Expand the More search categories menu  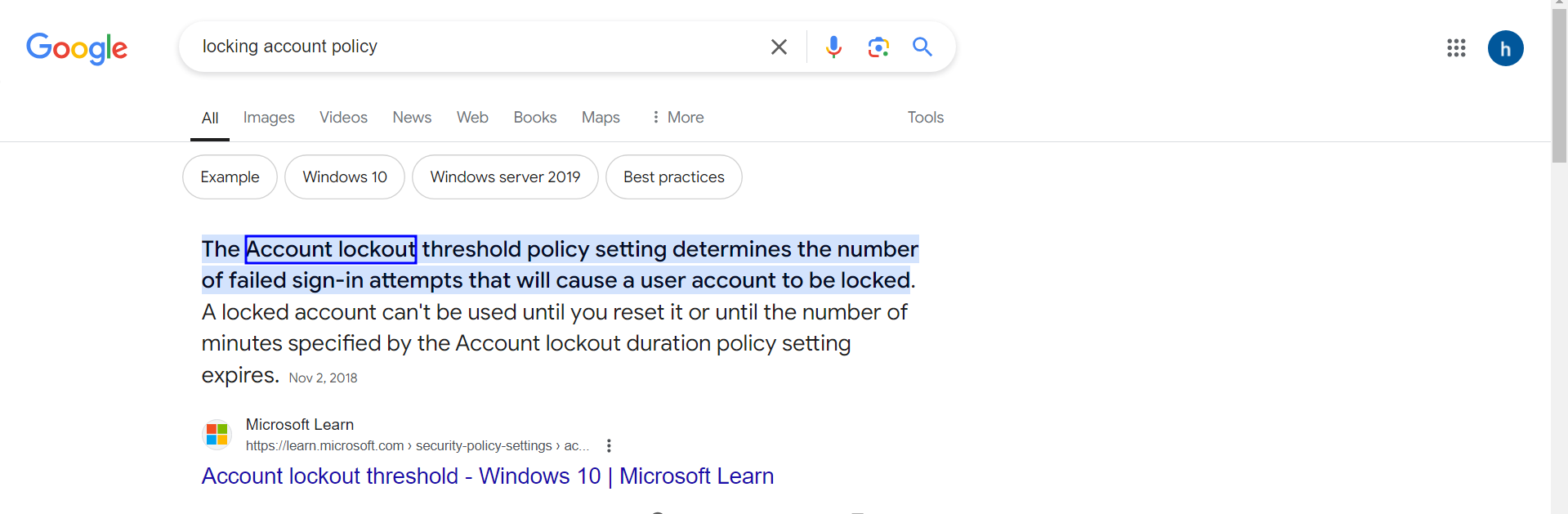(x=677, y=118)
